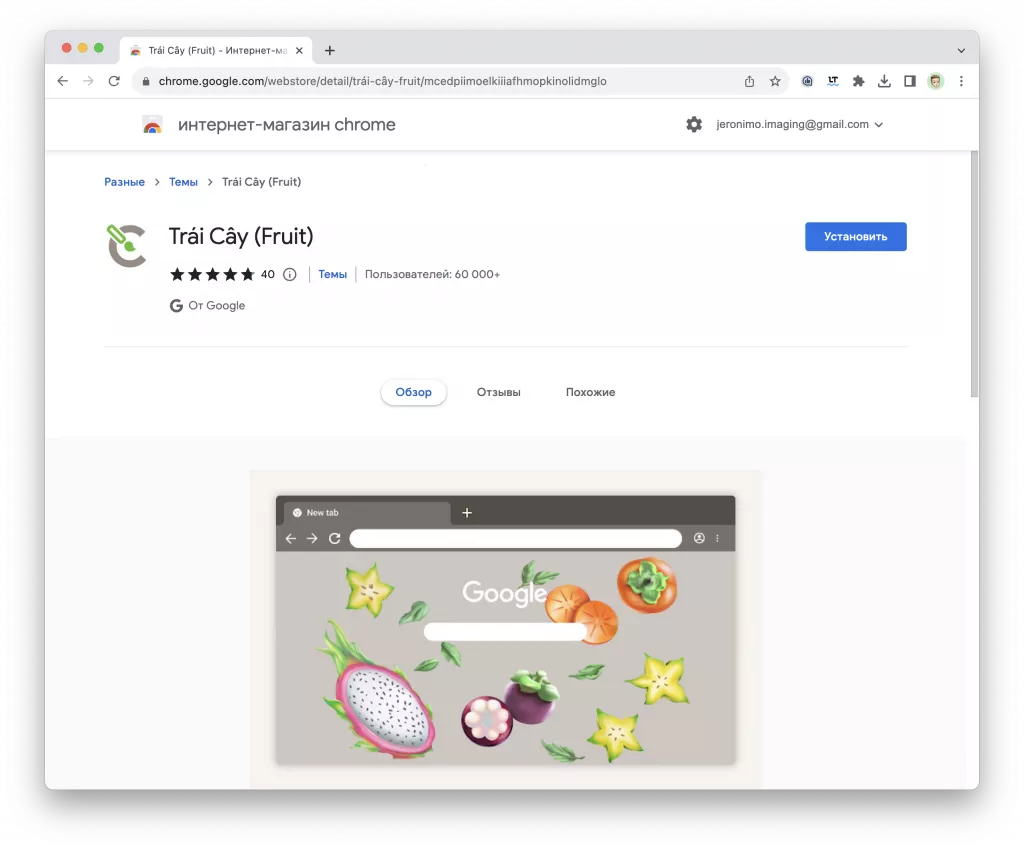Open the side panel icon
The image size is (1024, 849).
click(909, 81)
